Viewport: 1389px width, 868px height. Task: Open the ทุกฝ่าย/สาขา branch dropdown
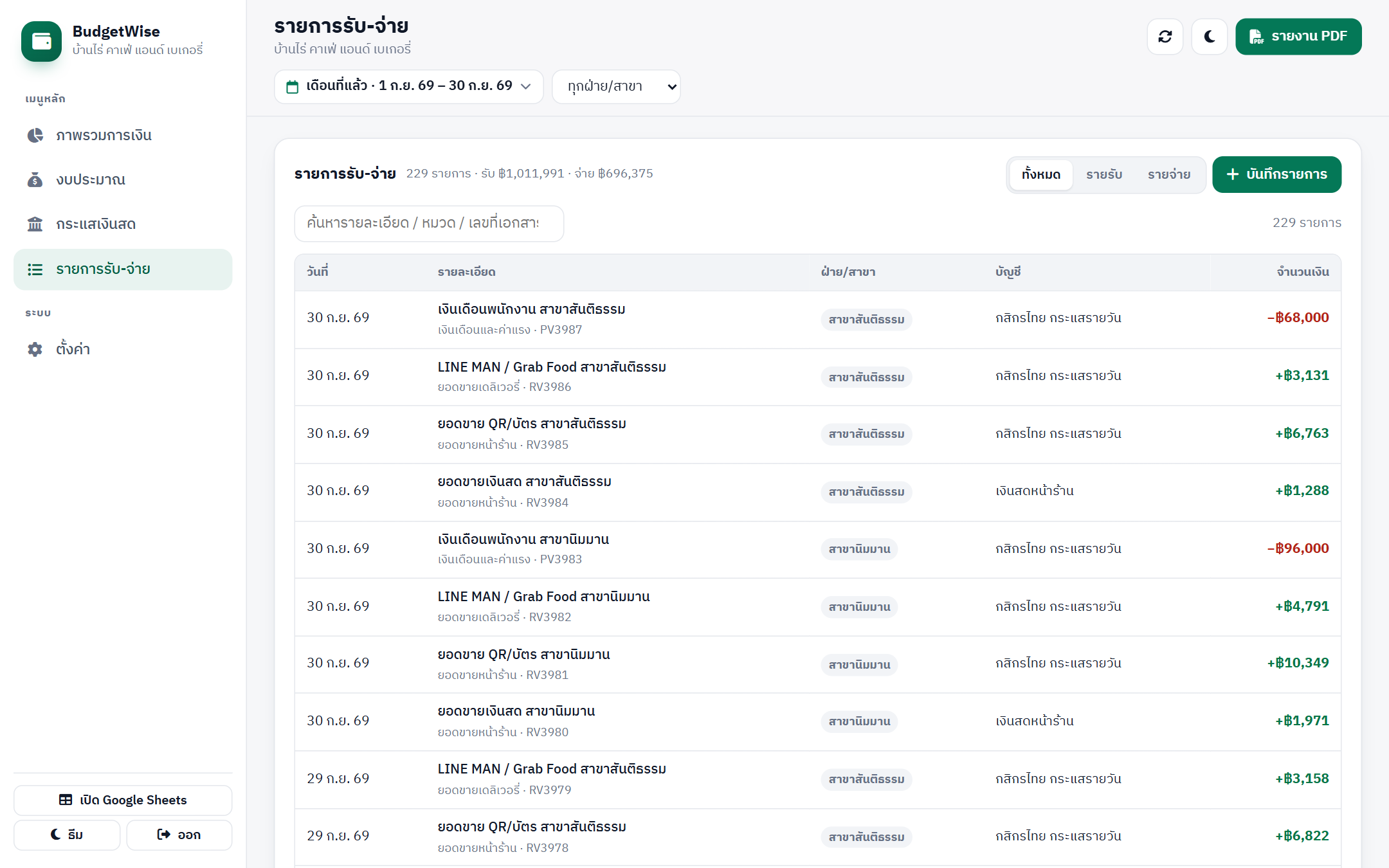click(x=616, y=86)
